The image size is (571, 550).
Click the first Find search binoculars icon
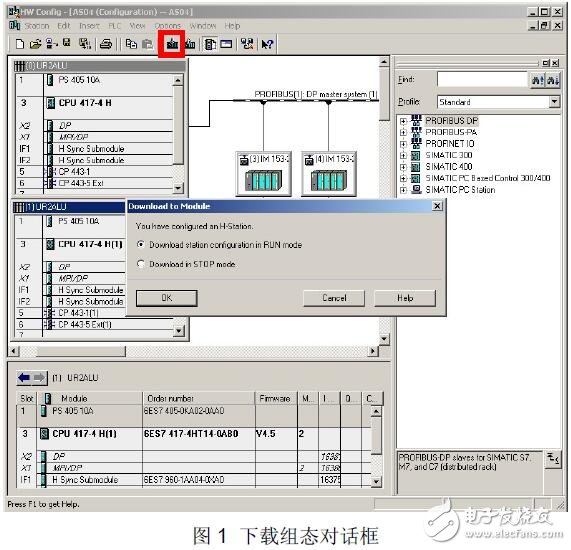tap(537, 80)
